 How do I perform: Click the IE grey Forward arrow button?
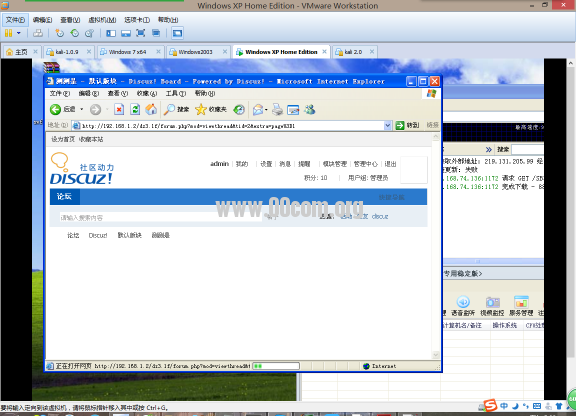click(96, 109)
